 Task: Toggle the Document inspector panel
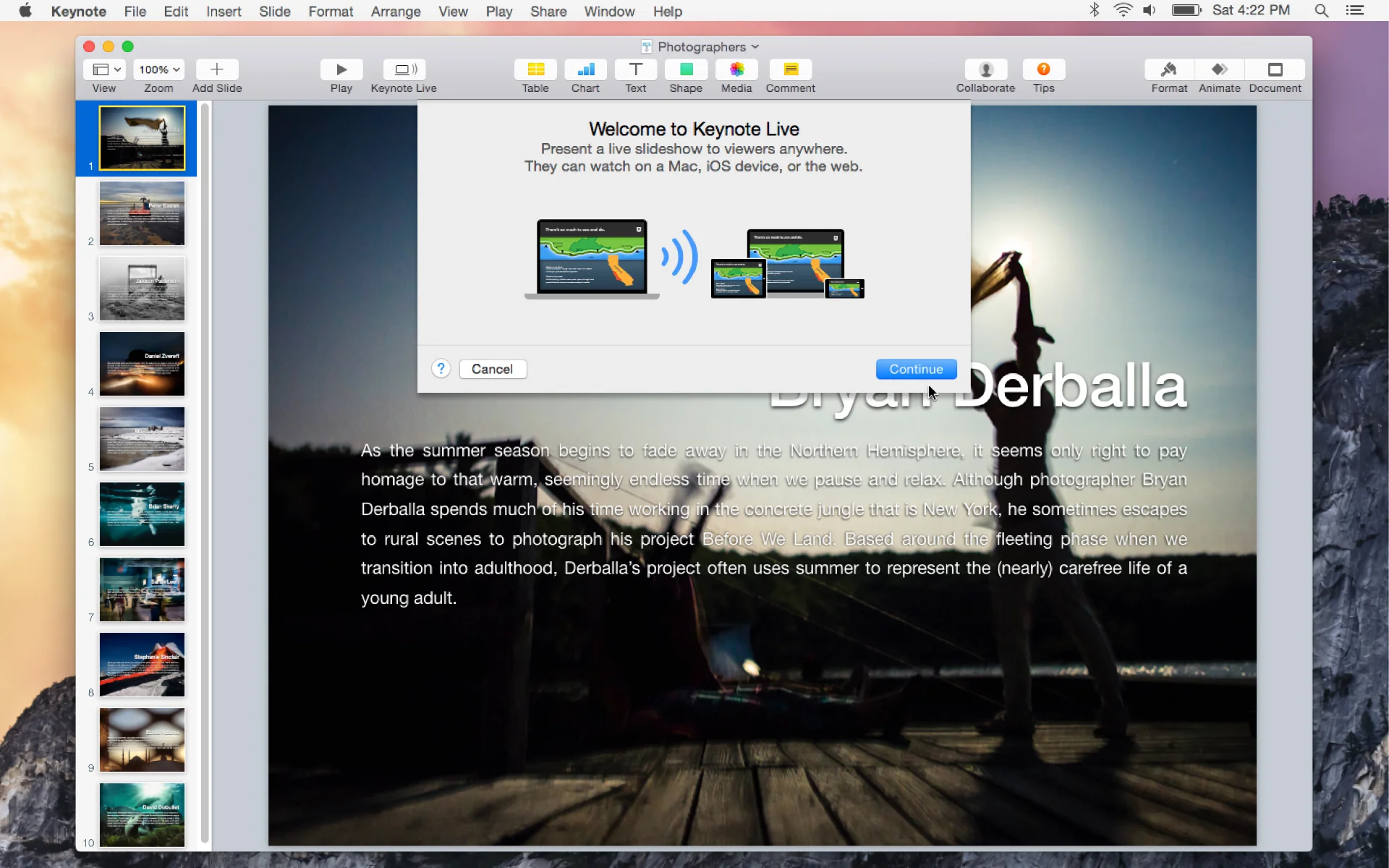[x=1275, y=69]
